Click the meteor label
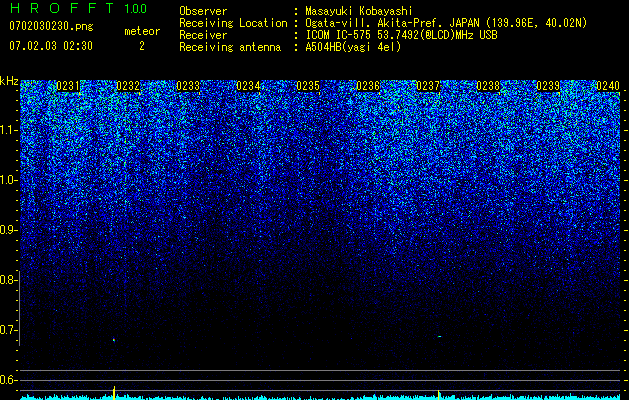This screenshot has height=400, width=629. coord(142,31)
